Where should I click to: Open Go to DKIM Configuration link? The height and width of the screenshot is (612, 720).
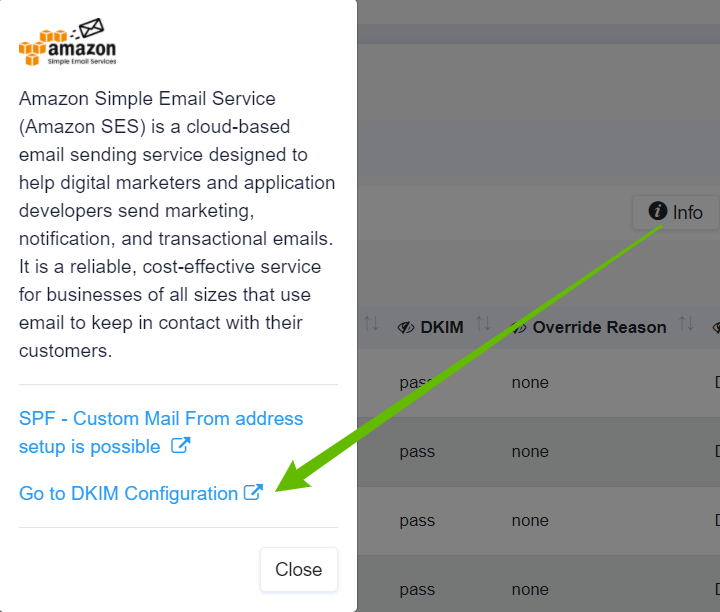tap(141, 494)
